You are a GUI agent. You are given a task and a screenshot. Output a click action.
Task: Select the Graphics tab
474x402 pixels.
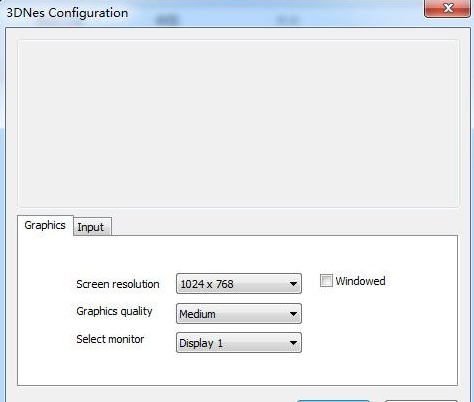(x=45, y=225)
